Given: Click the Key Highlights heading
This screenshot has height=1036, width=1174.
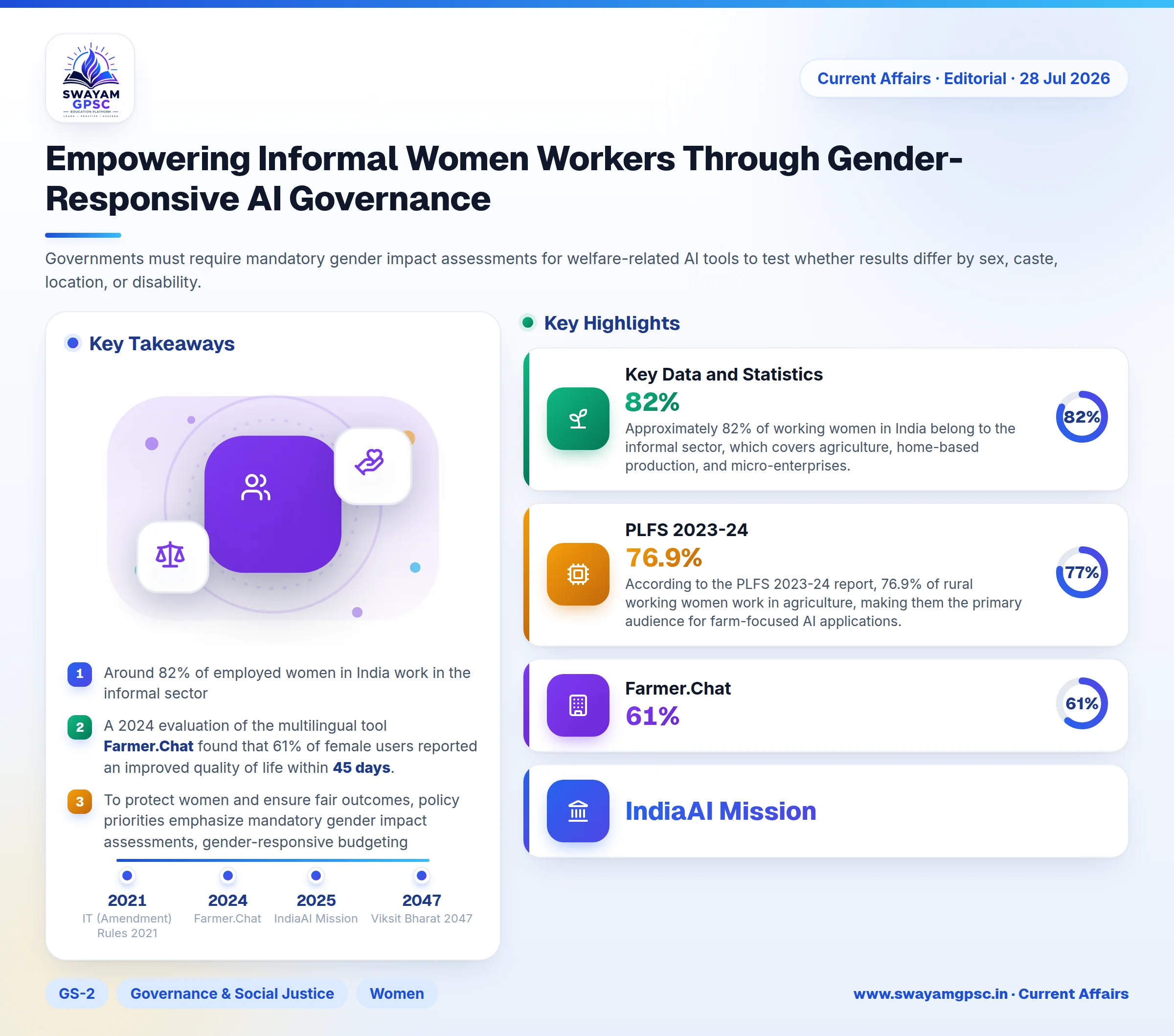Looking at the screenshot, I should 611,323.
